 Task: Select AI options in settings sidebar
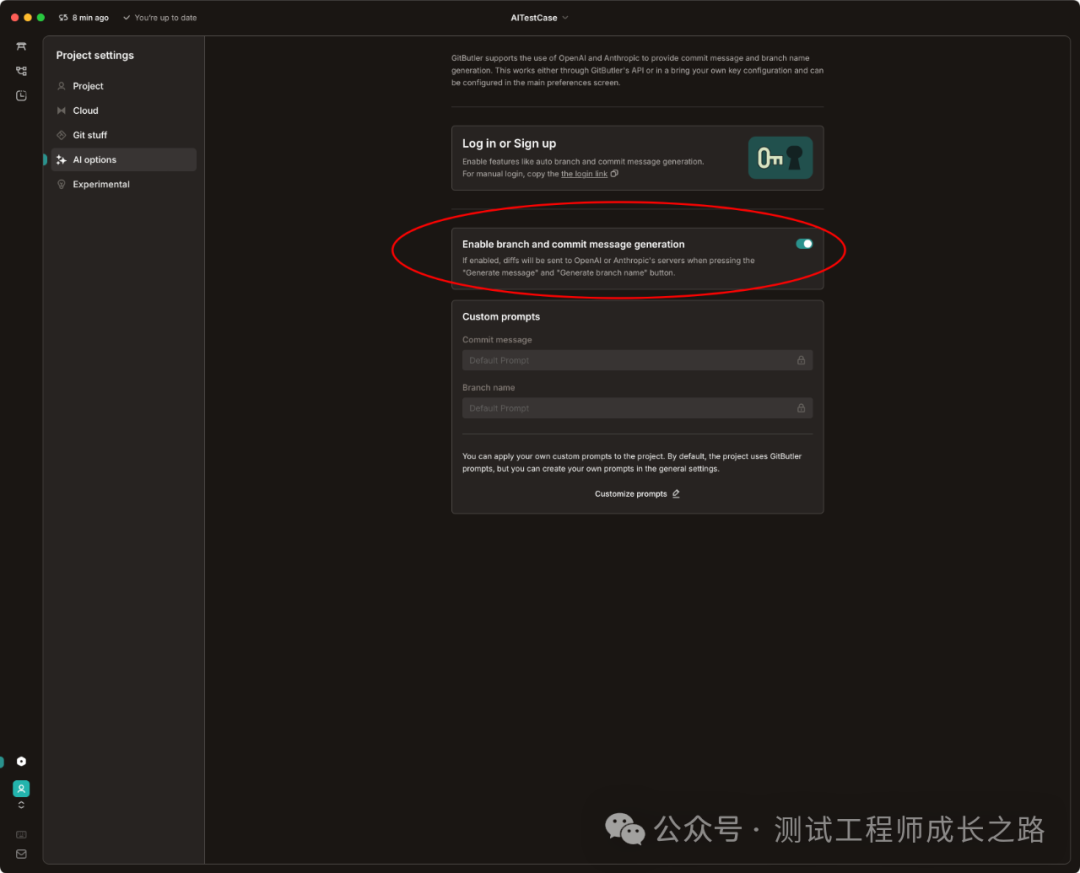click(x=124, y=160)
